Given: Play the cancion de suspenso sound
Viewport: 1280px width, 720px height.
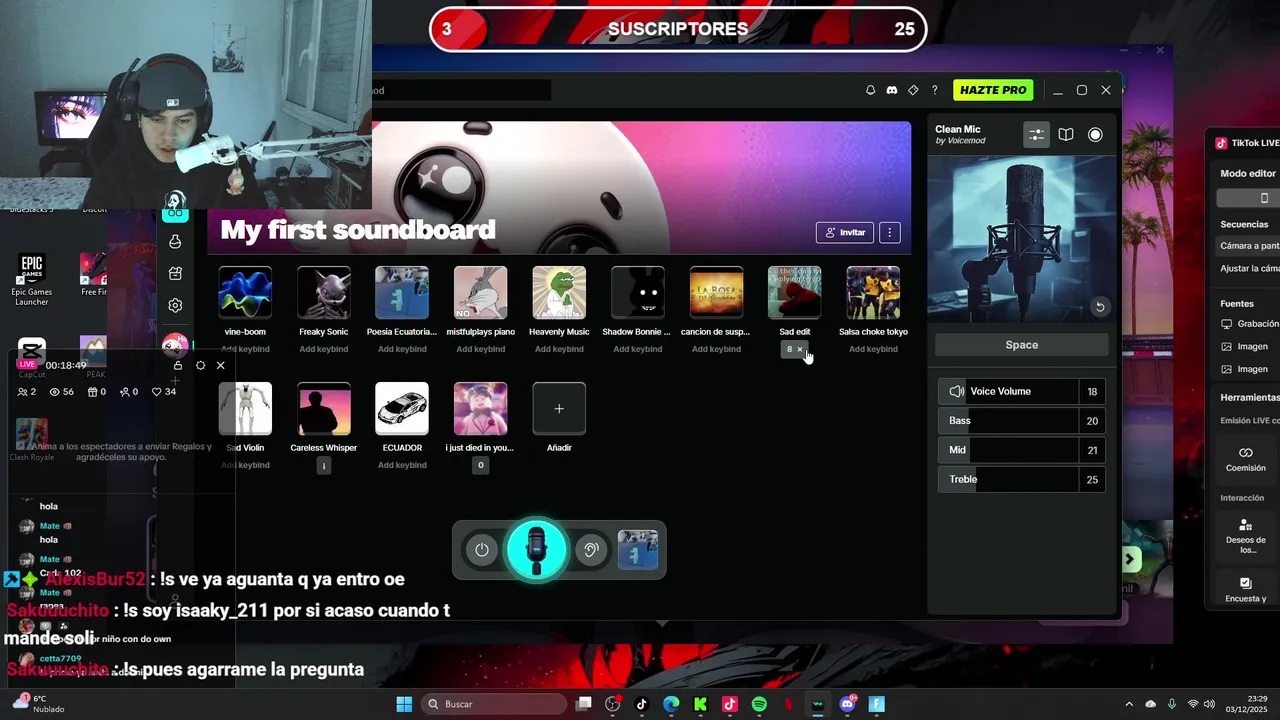Looking at the screenshot, I should [716, 293].
